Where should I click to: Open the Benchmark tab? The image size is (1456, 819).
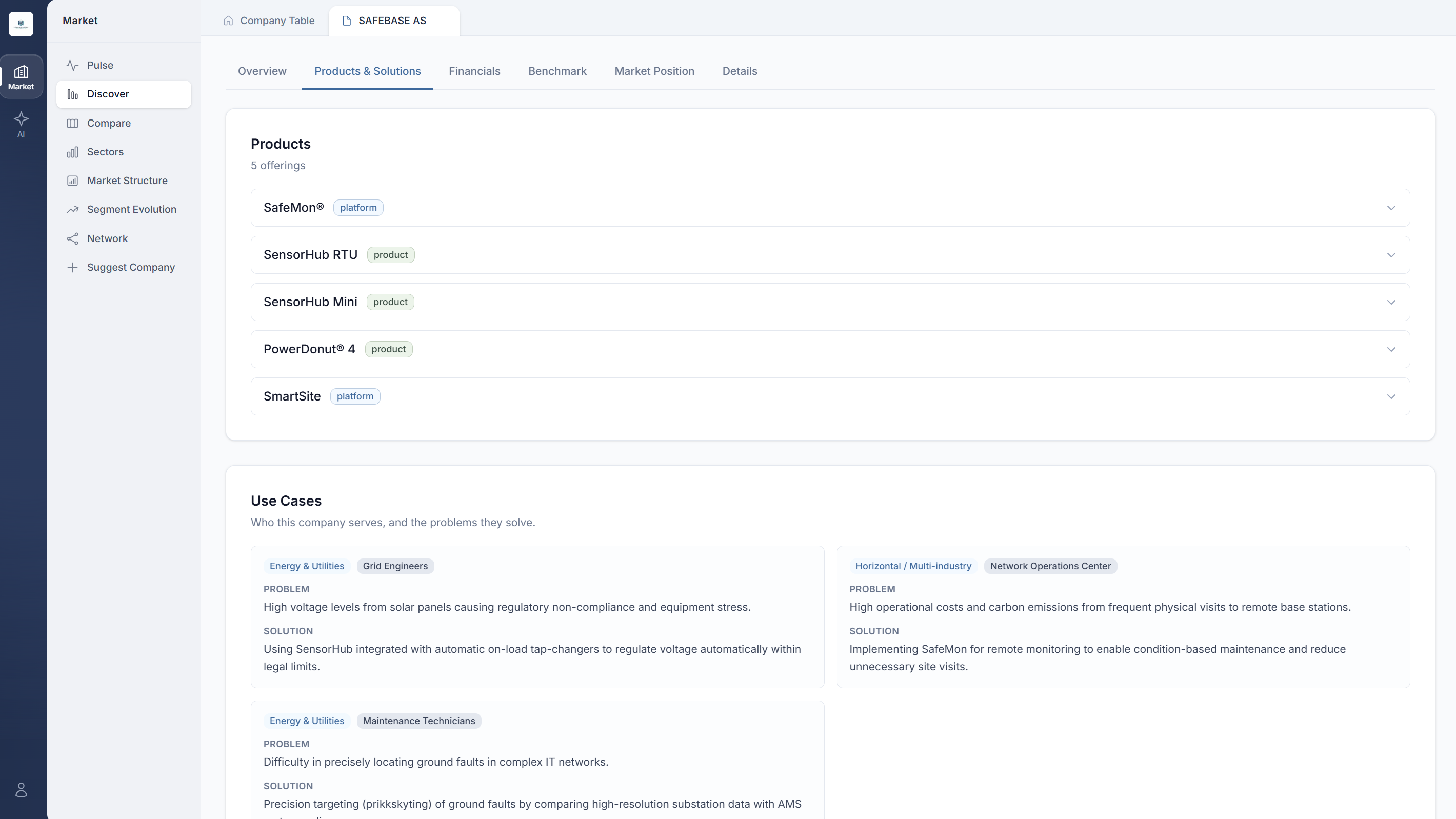(x=557, y=71)
